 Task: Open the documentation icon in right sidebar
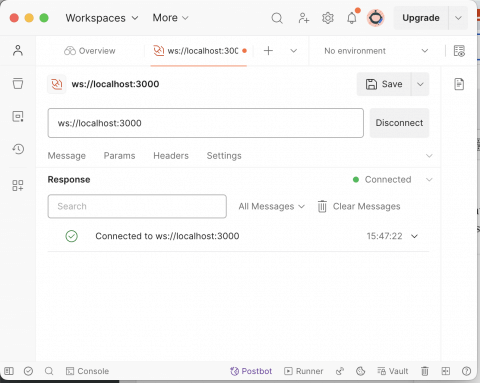pos(459,84)
